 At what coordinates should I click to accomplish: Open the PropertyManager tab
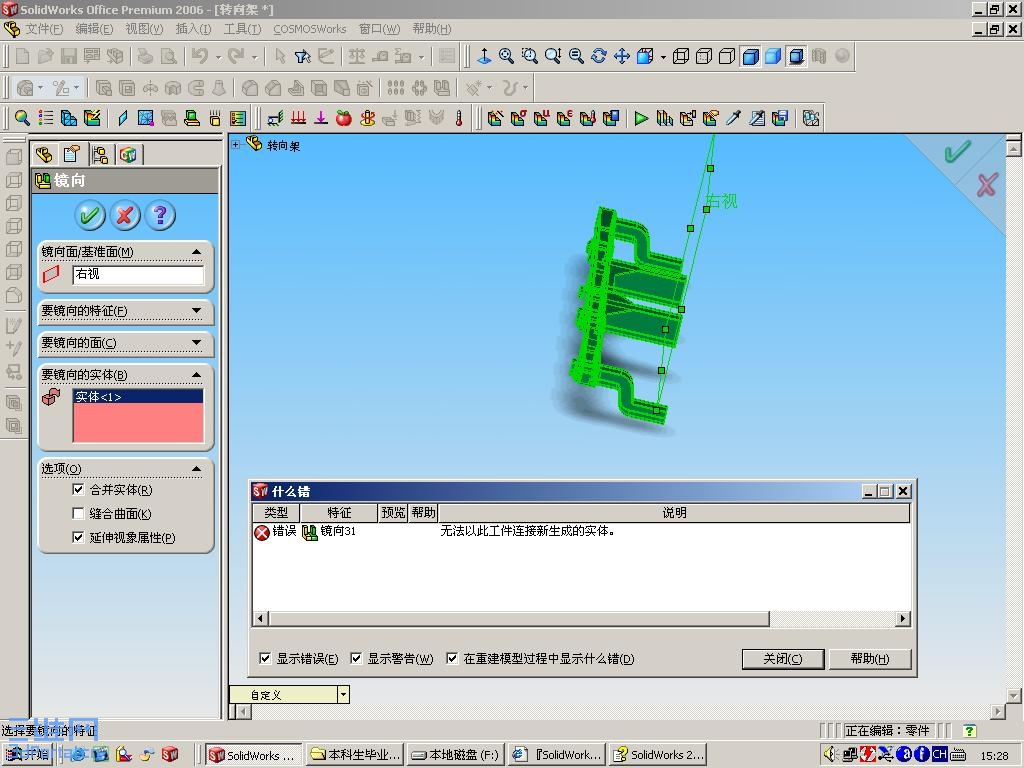tap(71, 155)
